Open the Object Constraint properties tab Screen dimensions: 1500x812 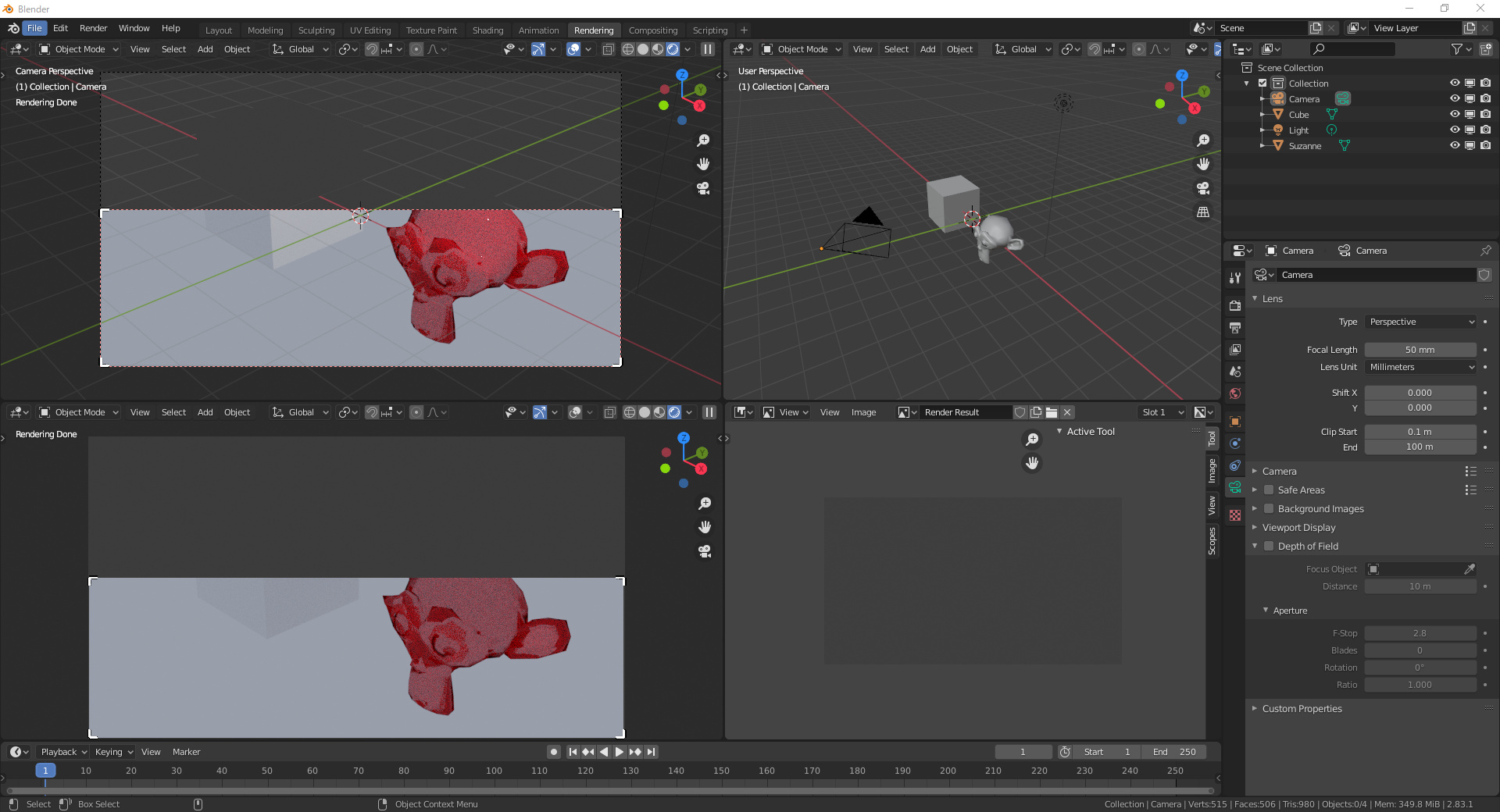tap(1235, 465)
